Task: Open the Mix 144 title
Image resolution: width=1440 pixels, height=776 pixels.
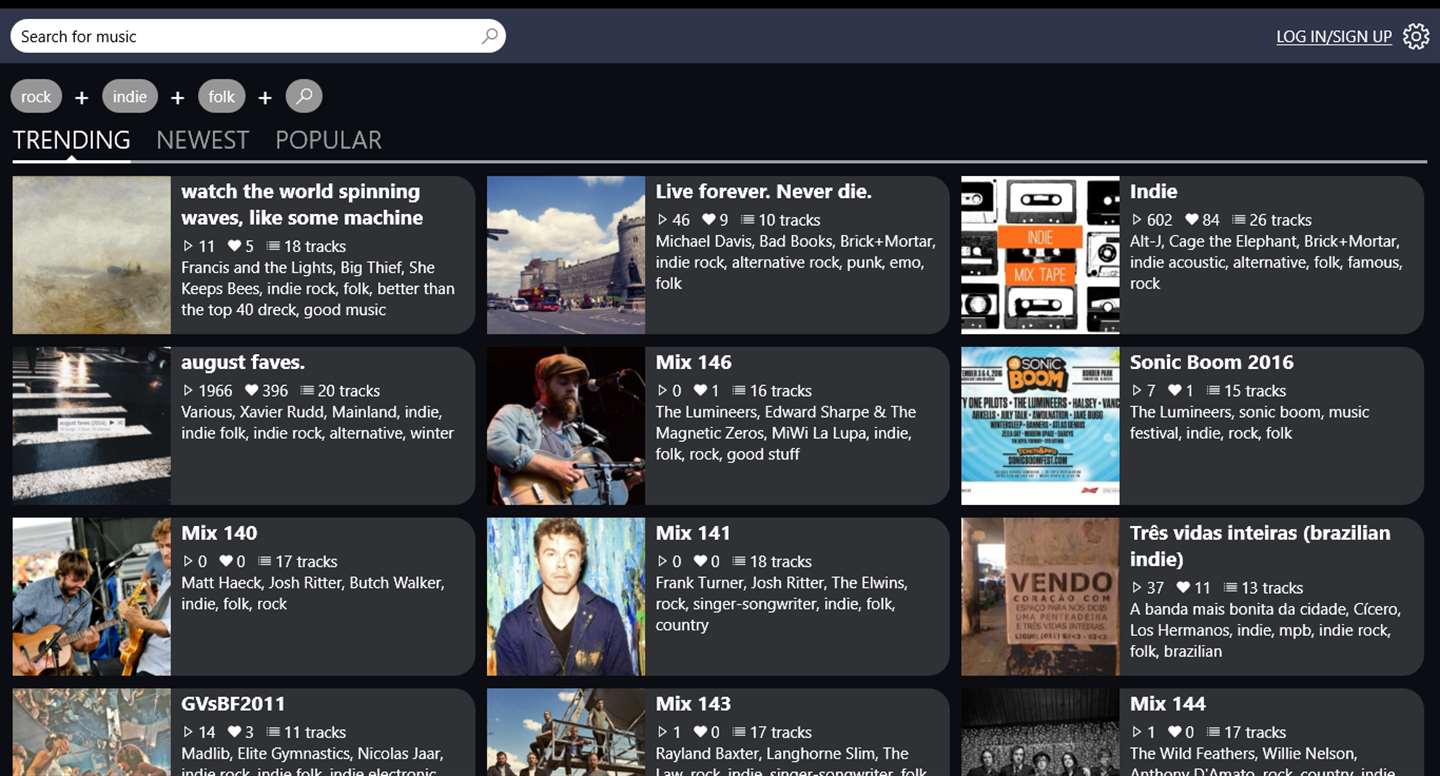Action: [1168, 704]
